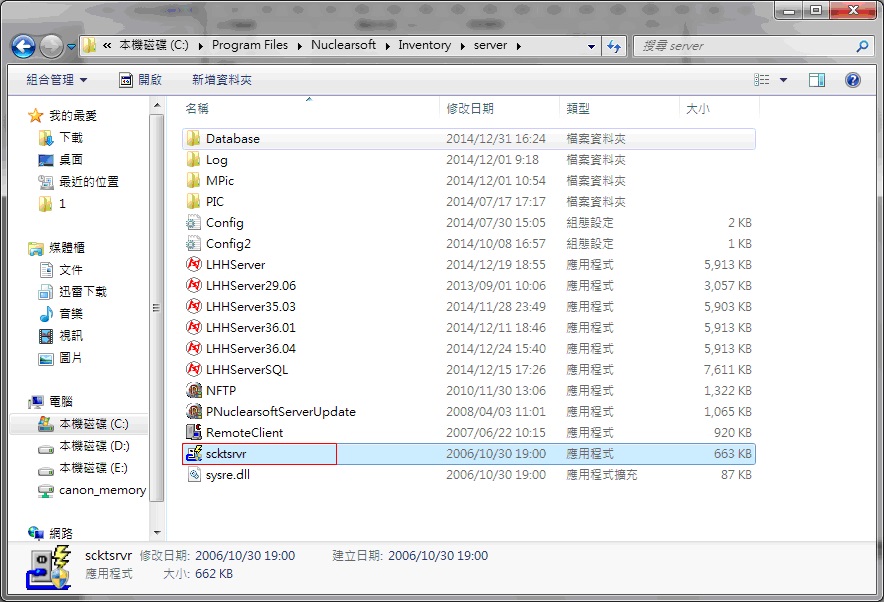This screenshot has width=884, height=602.
Task: Open the 文件 library
Action: tap(70, 269)
